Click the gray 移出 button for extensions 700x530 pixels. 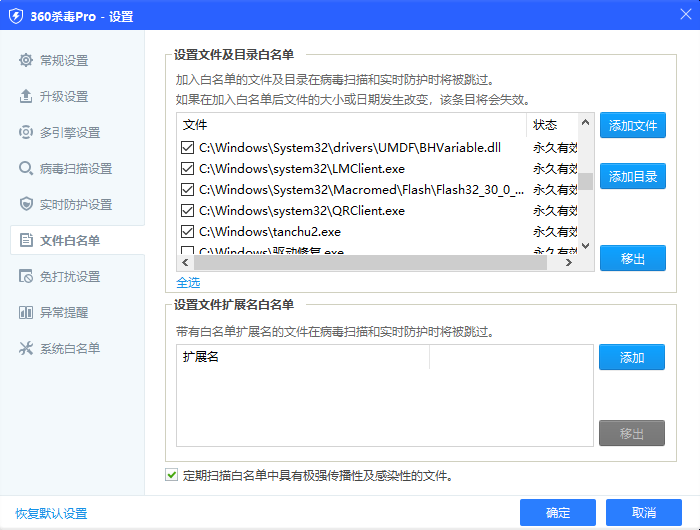pos(632,433)
